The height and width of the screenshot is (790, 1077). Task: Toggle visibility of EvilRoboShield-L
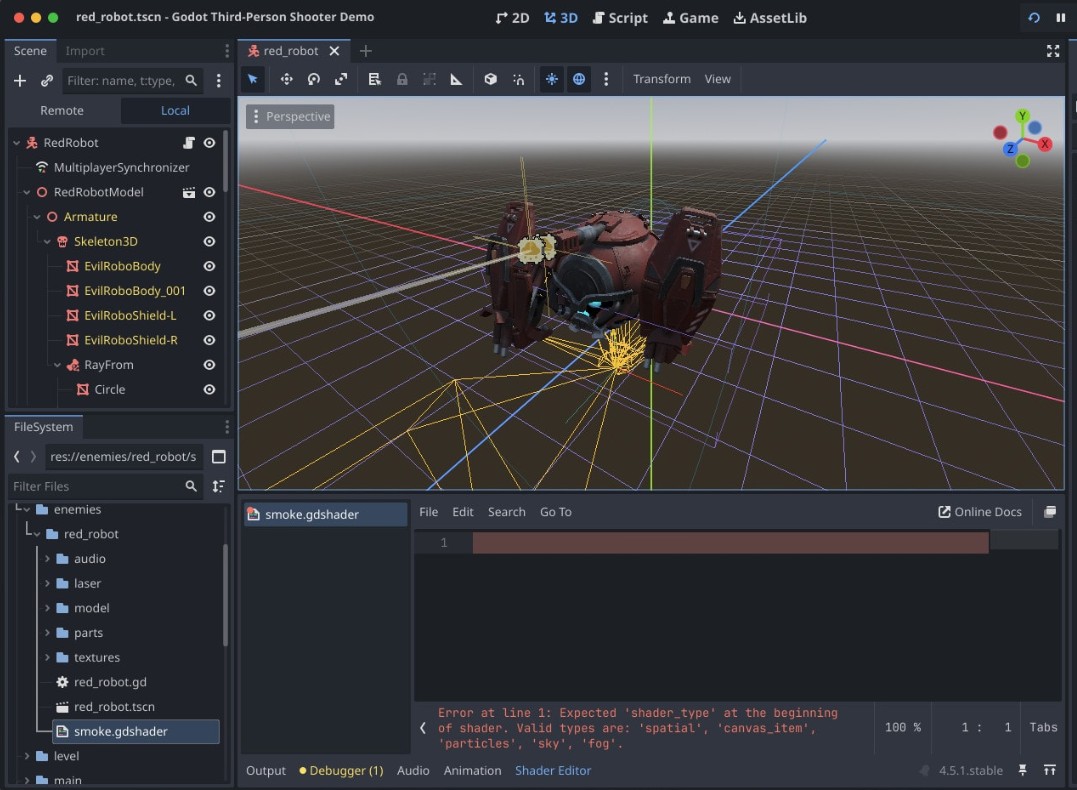click(x=210, y=315)
